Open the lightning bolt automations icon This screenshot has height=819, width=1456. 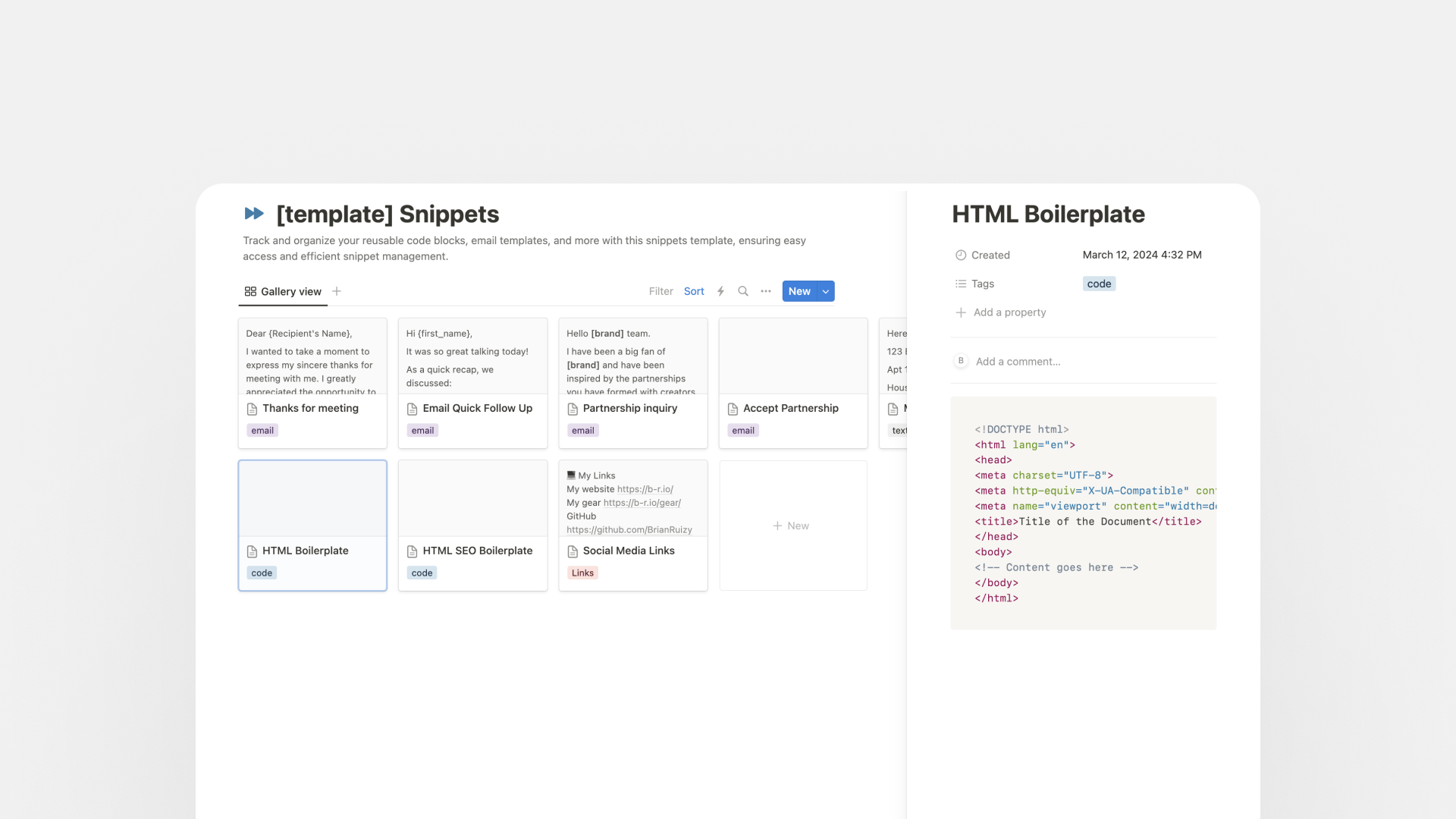pyautogui.click(x=720, y=291)
